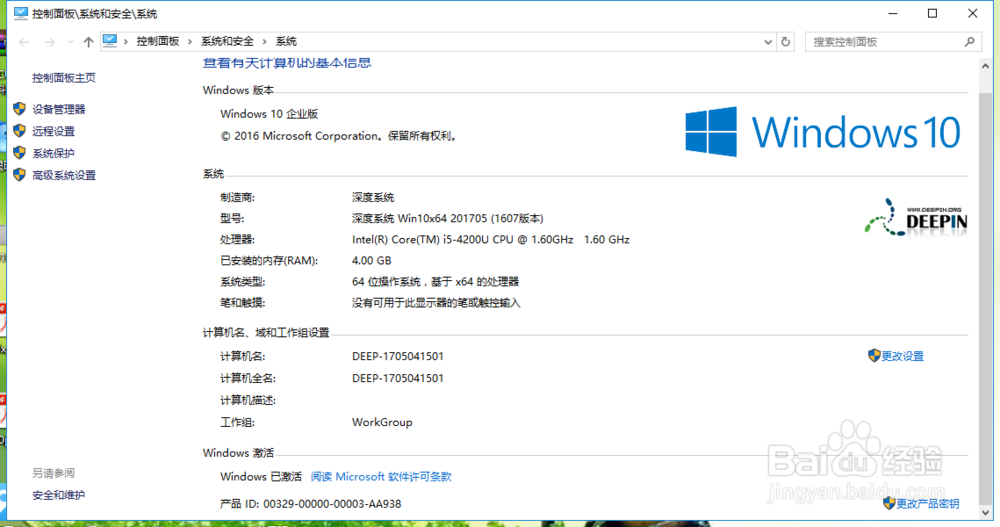Open recent locations dropdown arrow
Screen dimensions: 1000x527
[x=70, y=42]
